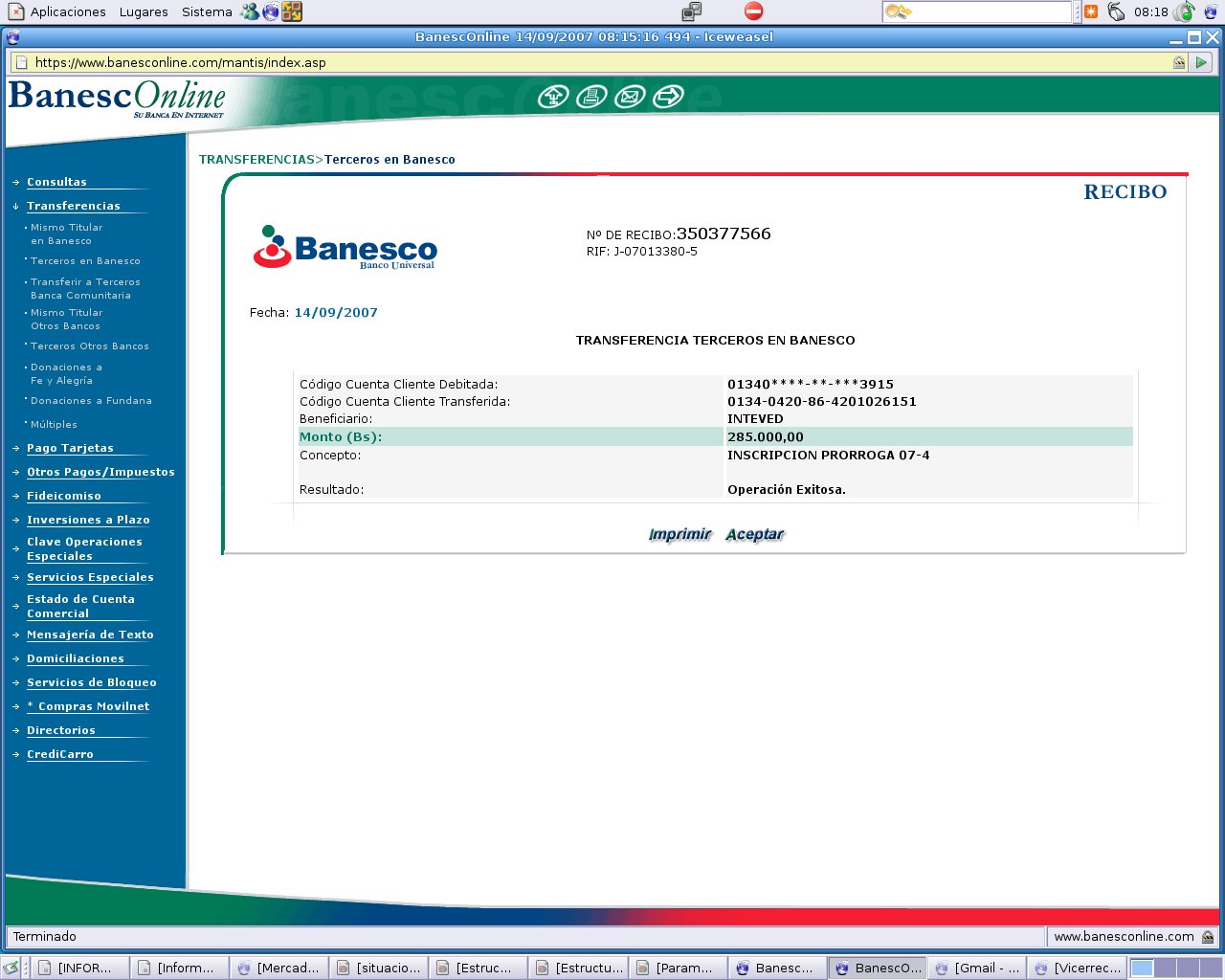Screen dimensions: 1225x980
Task: Expand the Consultas sidebar section
Action: point(56,182)
